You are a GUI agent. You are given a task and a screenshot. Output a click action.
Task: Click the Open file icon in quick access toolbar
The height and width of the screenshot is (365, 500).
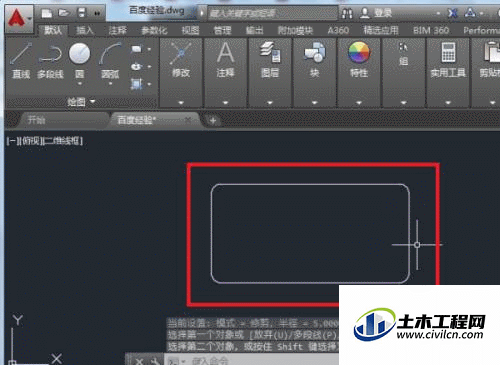(x=64, y=13)
